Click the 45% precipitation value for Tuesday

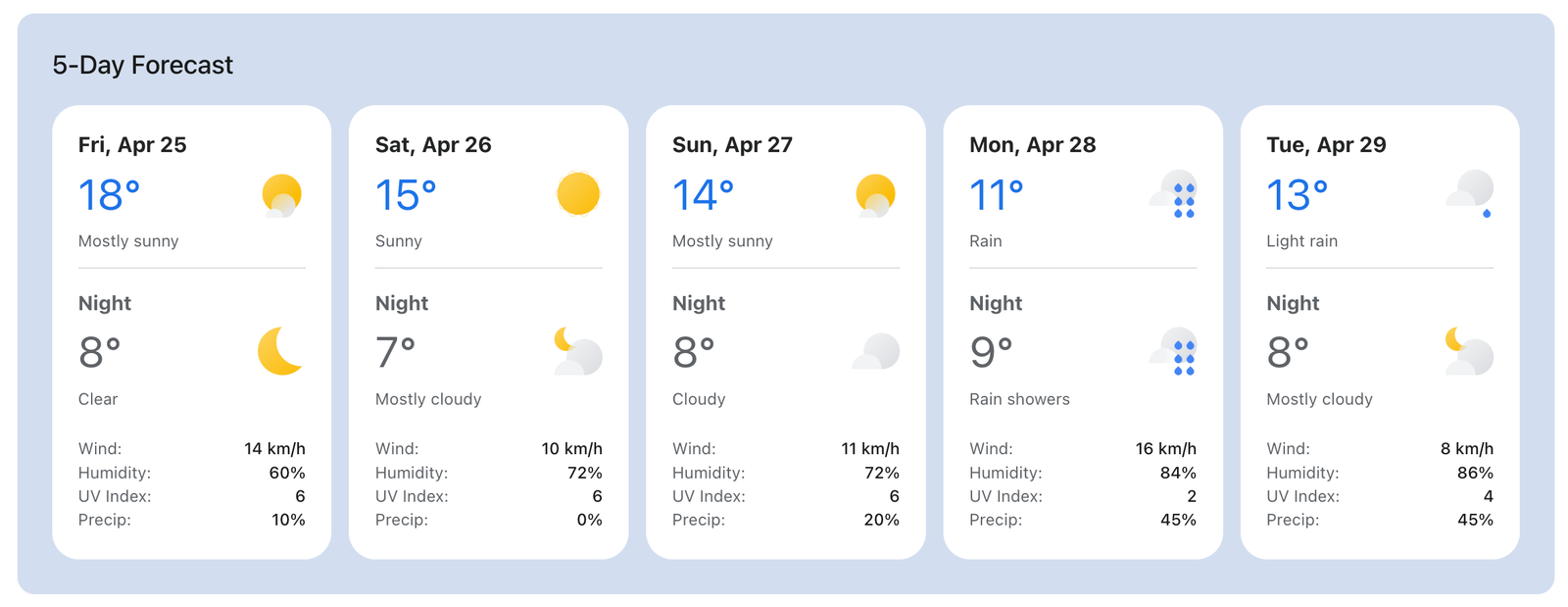tap(1477, 520)
